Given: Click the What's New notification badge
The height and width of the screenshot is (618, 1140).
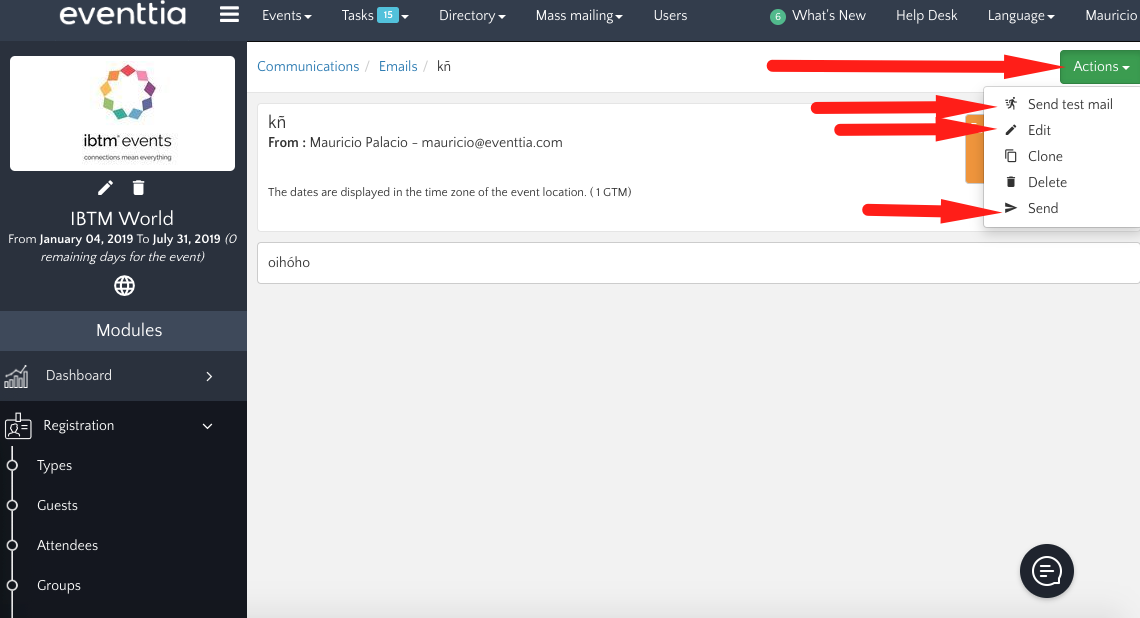Looking at the screenshot, I should coord(777,16).
